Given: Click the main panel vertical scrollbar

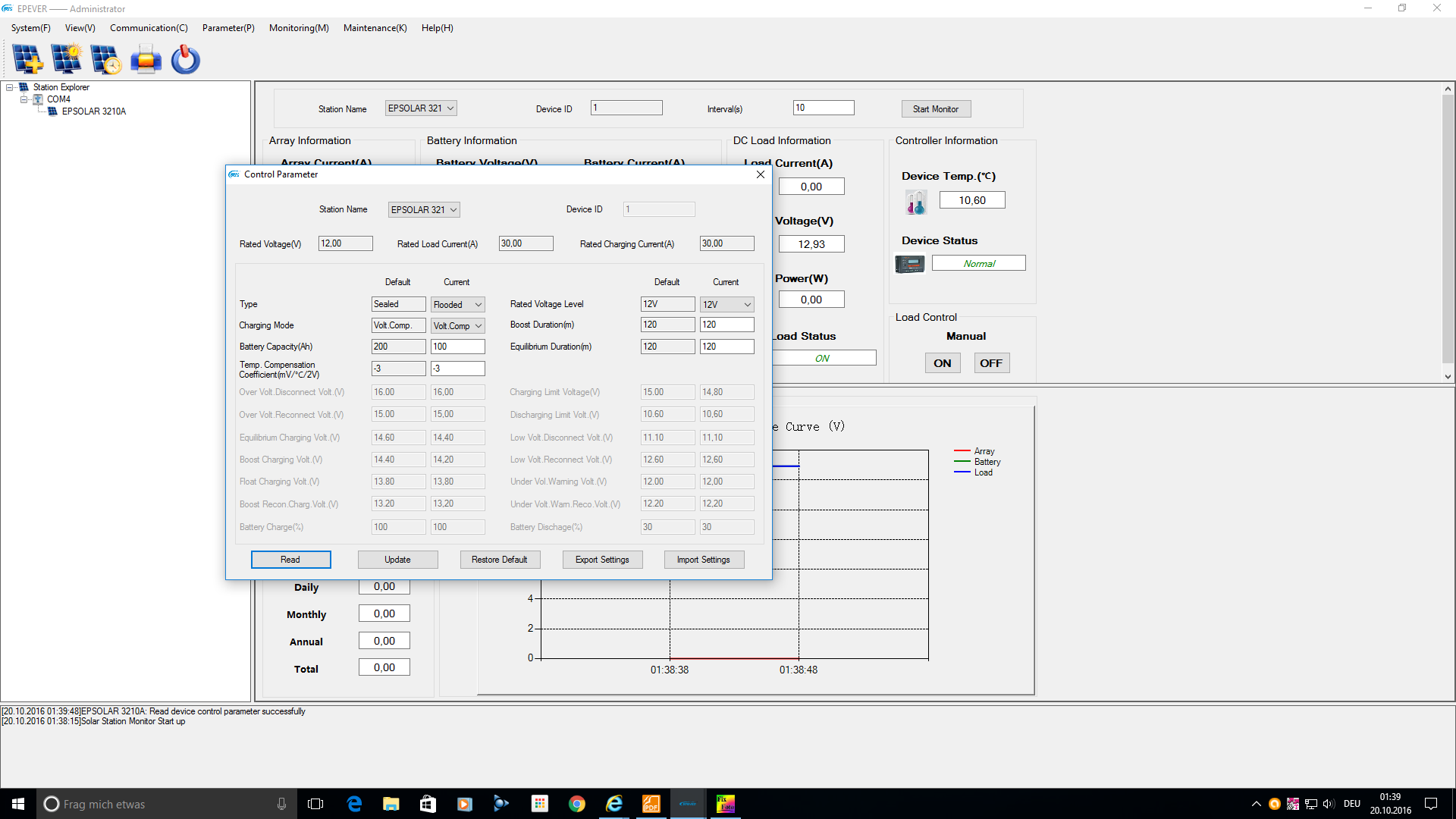Looking at the screenshot, I should pyautogui.click(x=1448, y=227).
